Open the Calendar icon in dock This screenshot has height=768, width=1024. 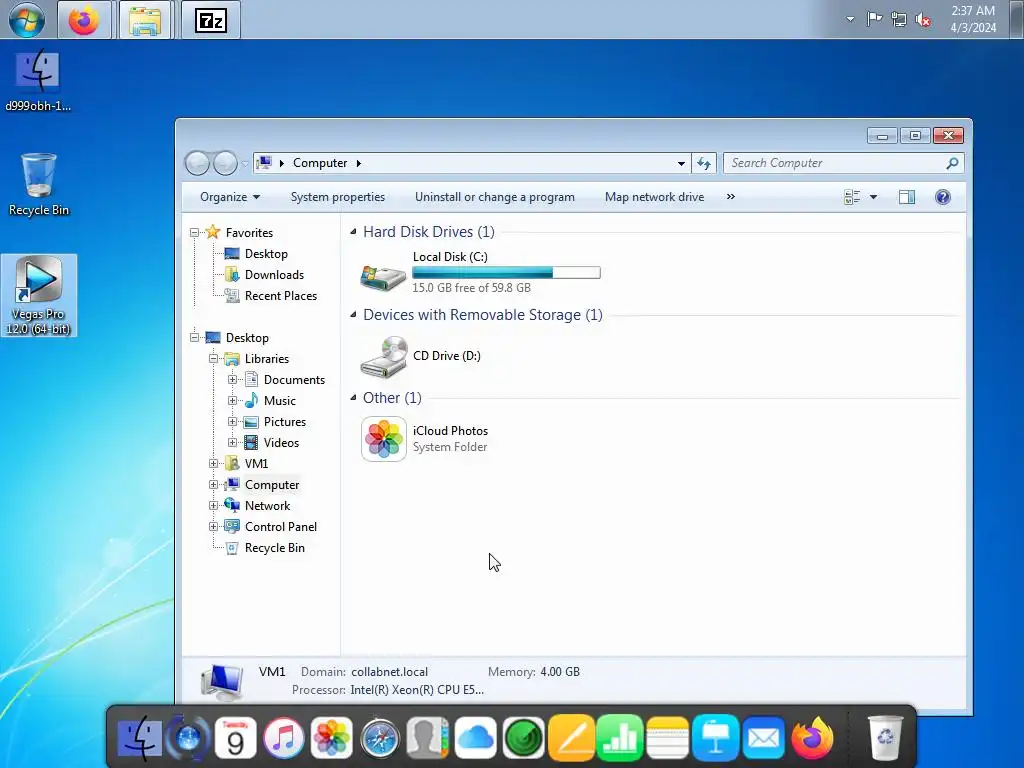click(235, 739)
